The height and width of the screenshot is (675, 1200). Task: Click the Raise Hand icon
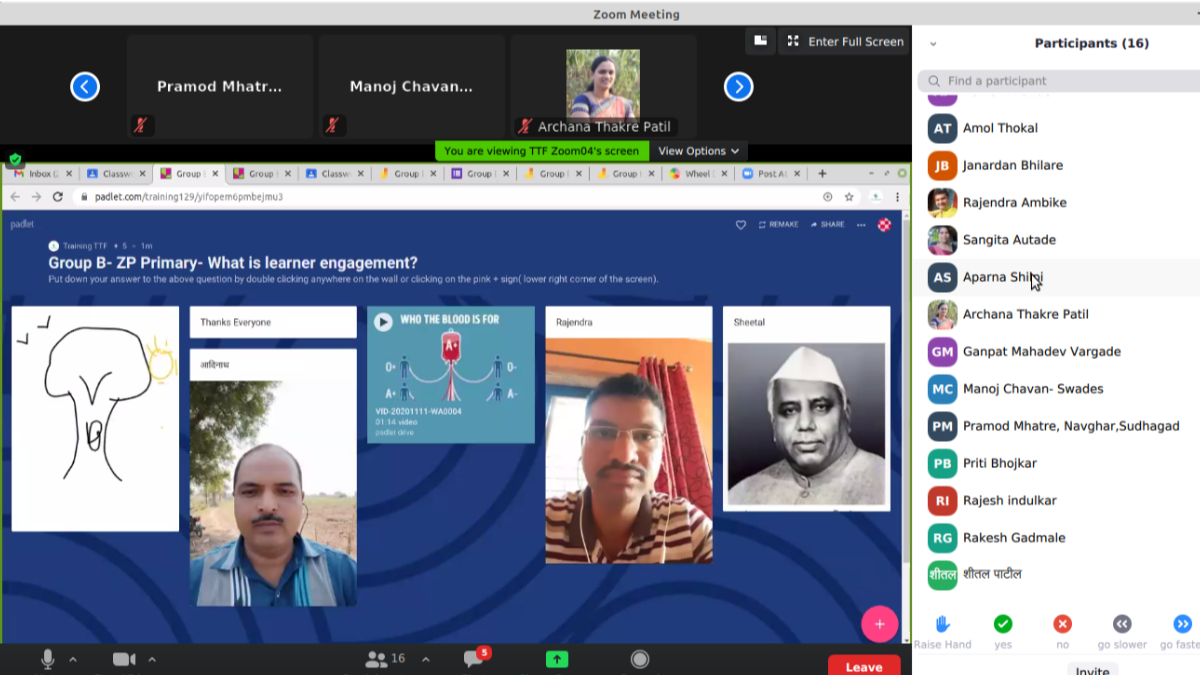pos(942,625)
